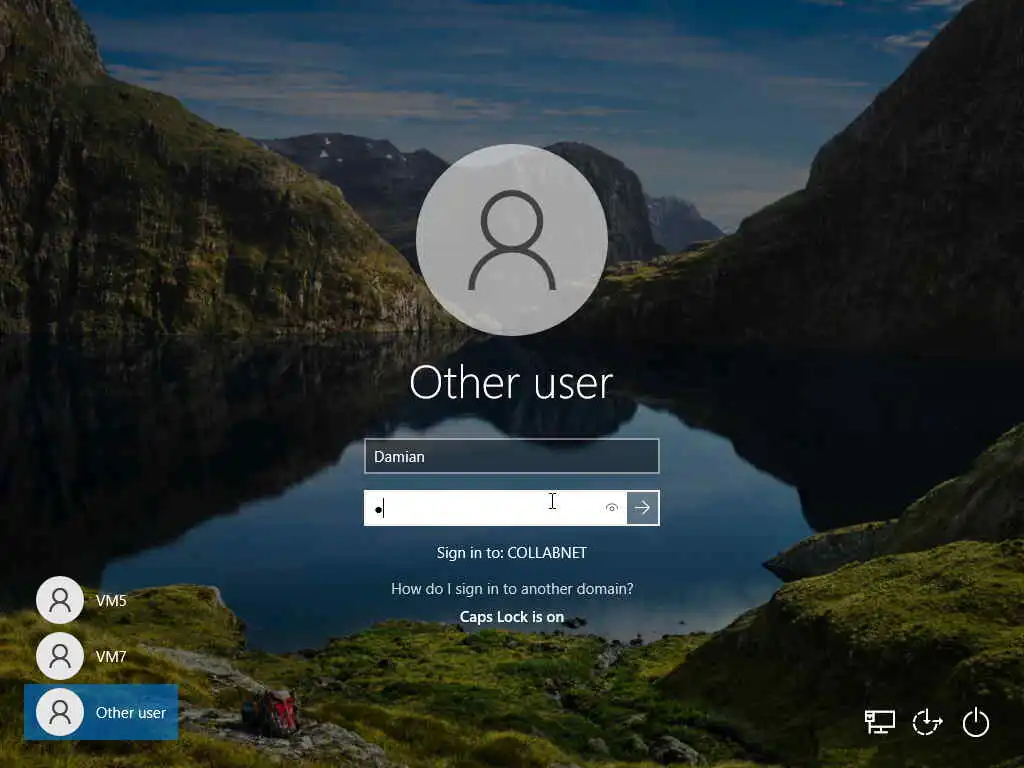The height and width of the screenshot is (768, 1024).
Task: Open the power options icon
Action: click(x=976, y=722)
